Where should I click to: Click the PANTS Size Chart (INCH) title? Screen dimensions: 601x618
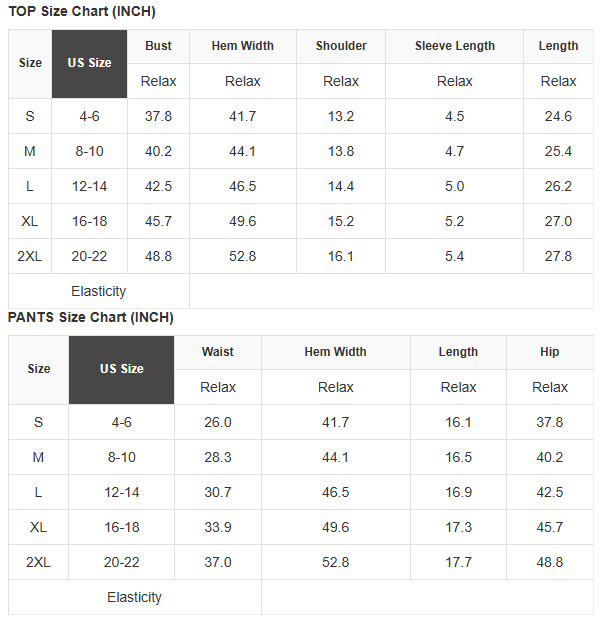click(x=91, y=317)
